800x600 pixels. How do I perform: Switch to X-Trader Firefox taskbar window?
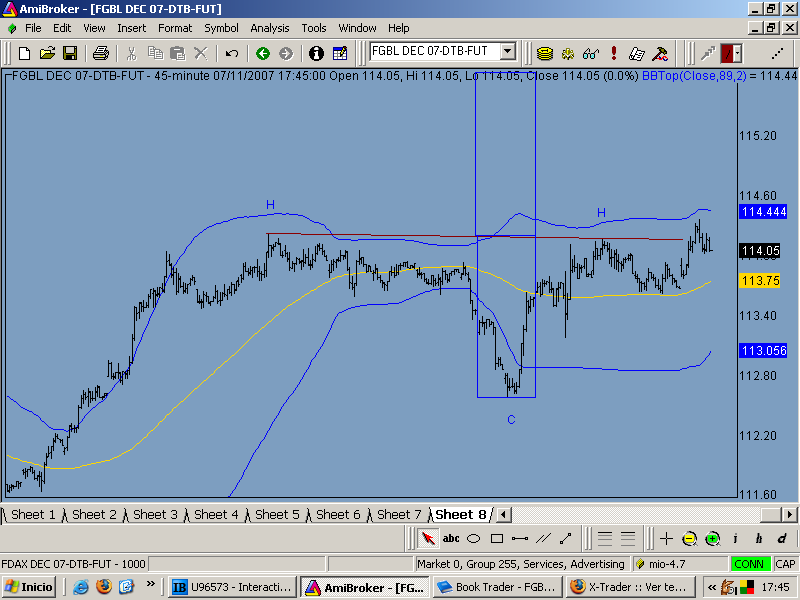[630, 587]
